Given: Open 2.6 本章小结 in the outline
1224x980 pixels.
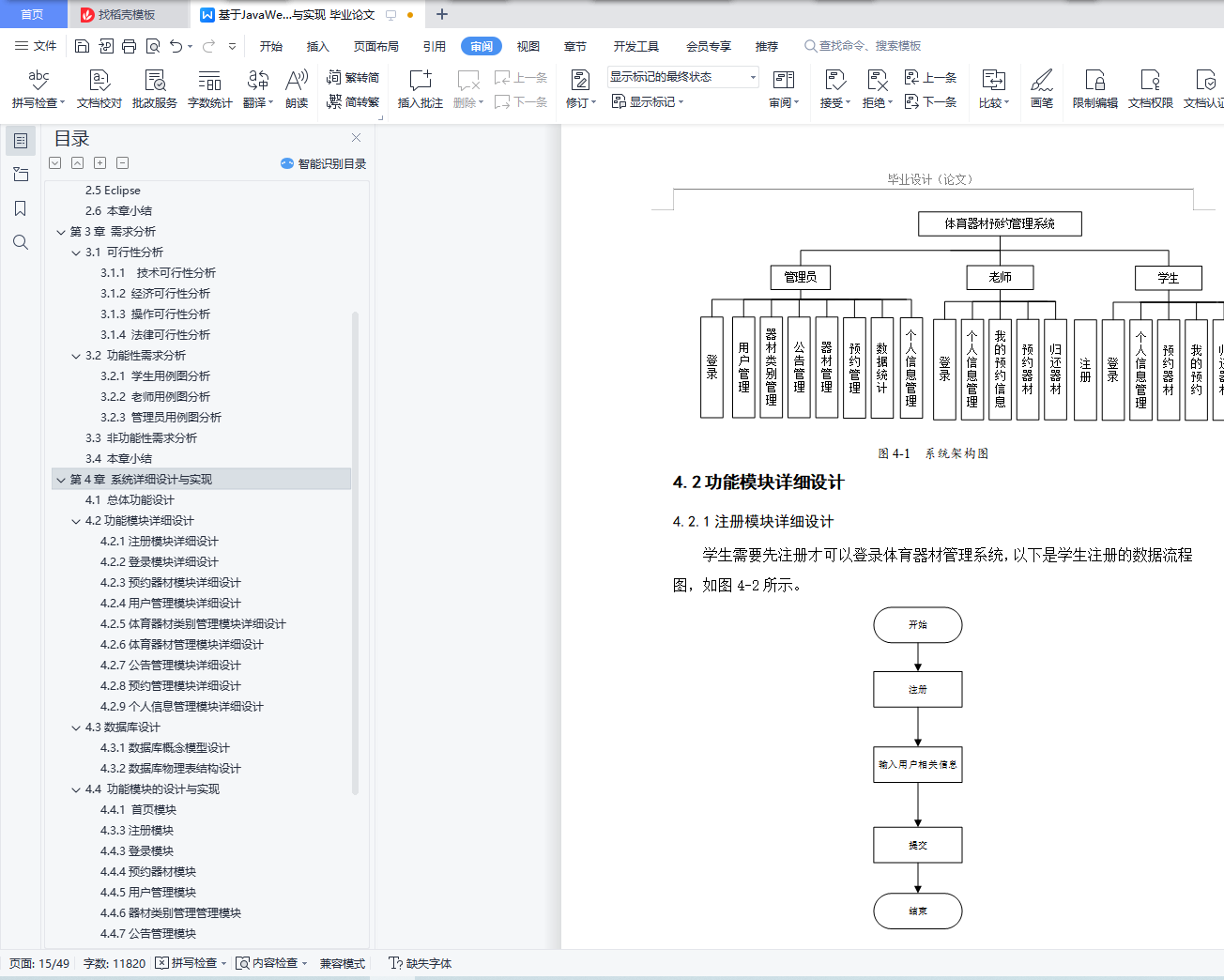Looking at the screenshot, I should pyautogui.click(x=118, y=211).
